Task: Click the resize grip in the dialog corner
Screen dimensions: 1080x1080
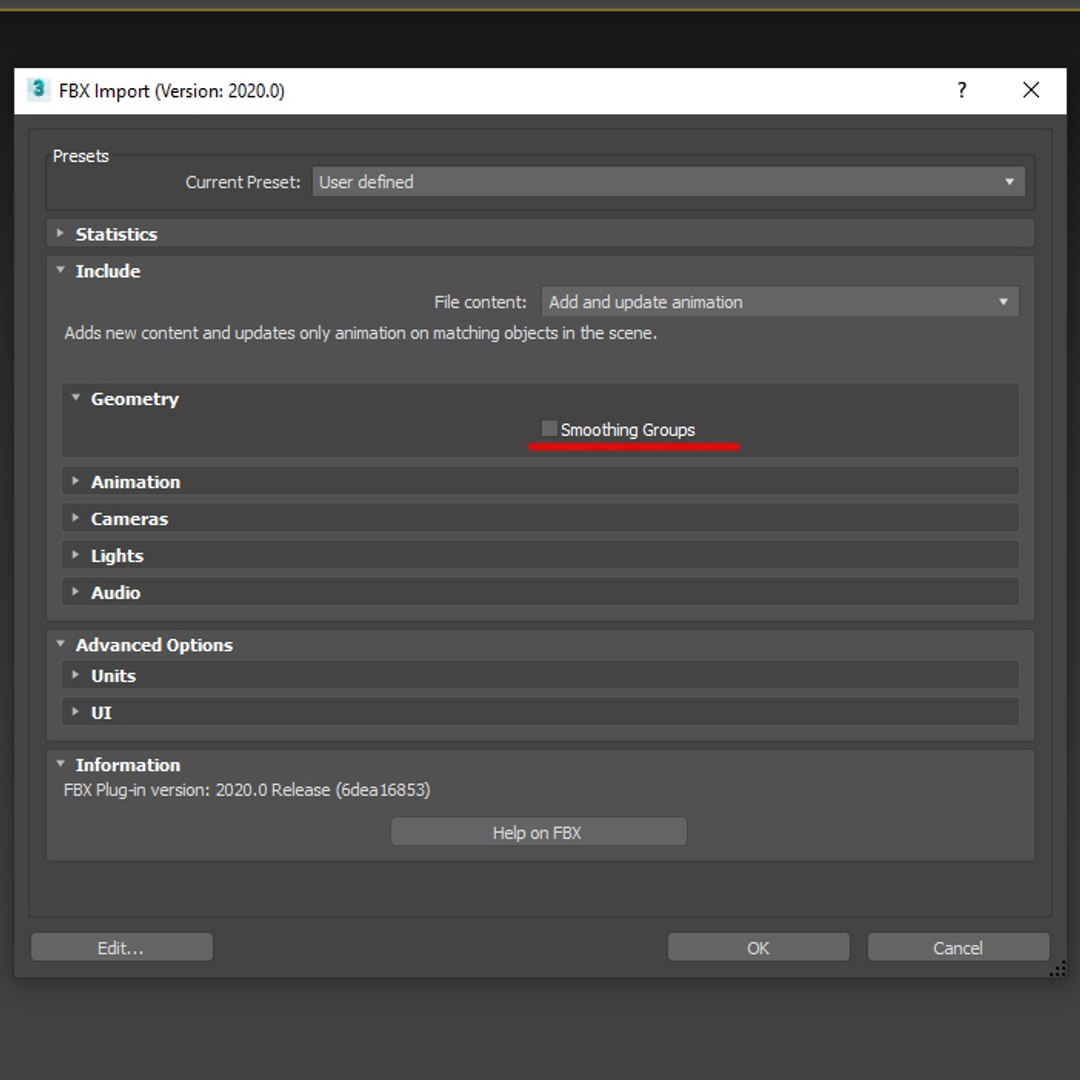Action: tap(1057, 969)
